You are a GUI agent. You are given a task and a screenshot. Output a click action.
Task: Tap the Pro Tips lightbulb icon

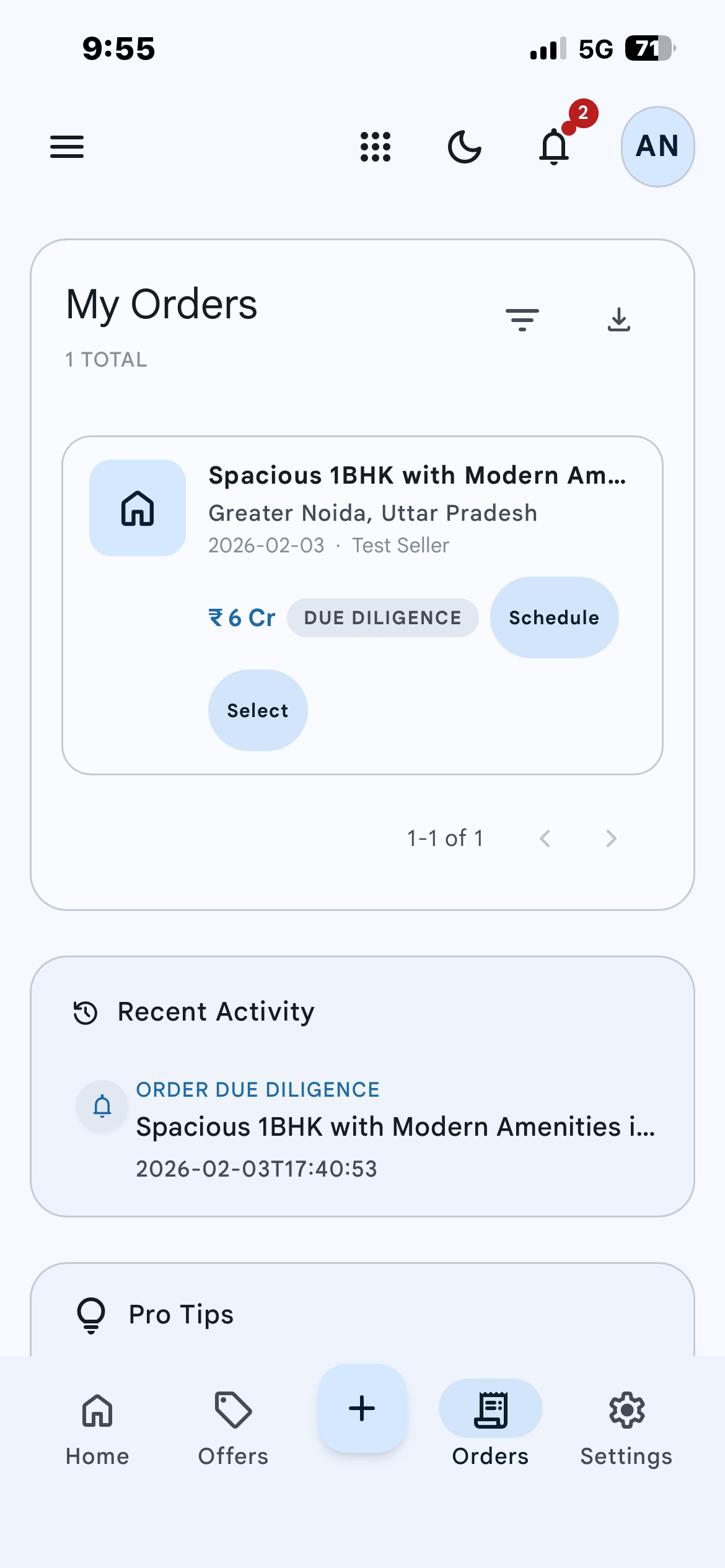point(91,1314)
